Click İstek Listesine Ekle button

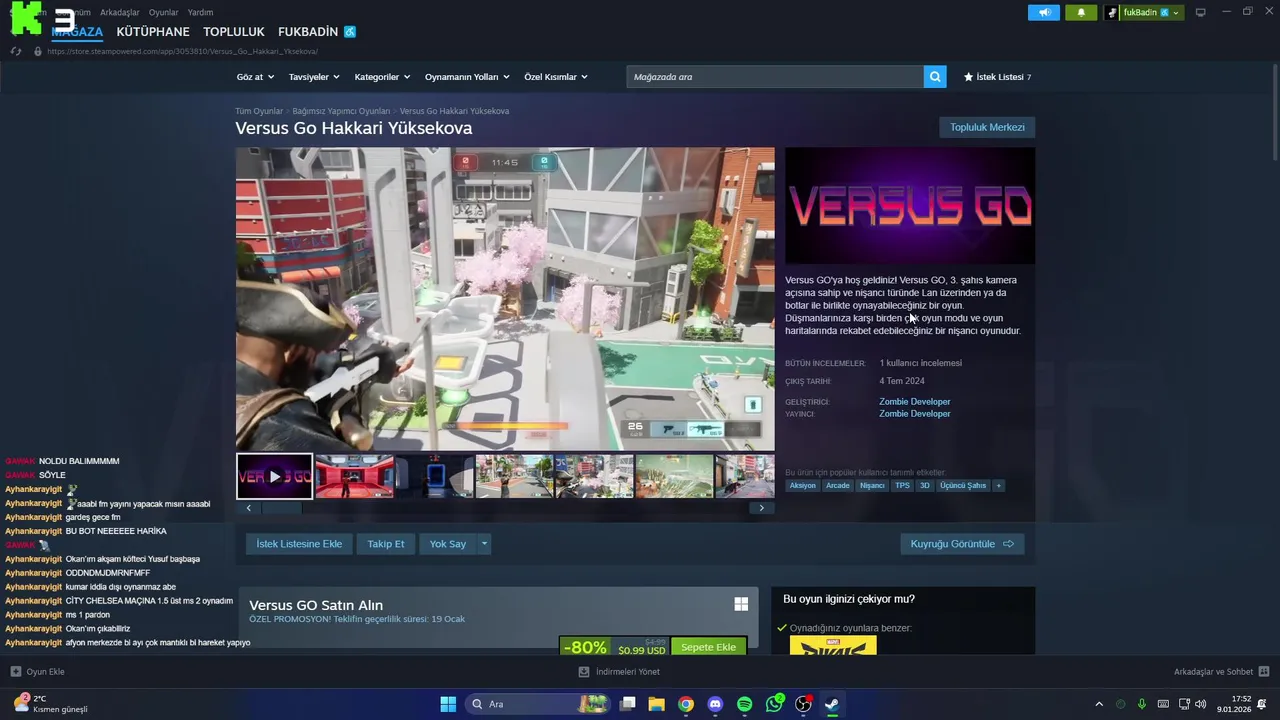coord(299,544)
